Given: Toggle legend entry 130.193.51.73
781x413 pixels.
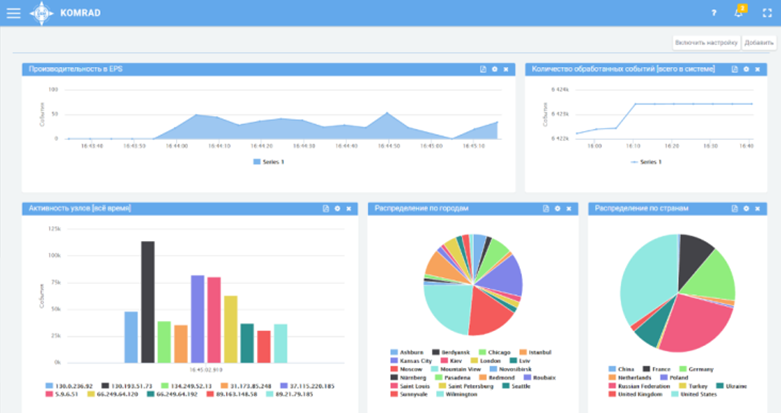Looking at the screenshot, I should [127, 386].
